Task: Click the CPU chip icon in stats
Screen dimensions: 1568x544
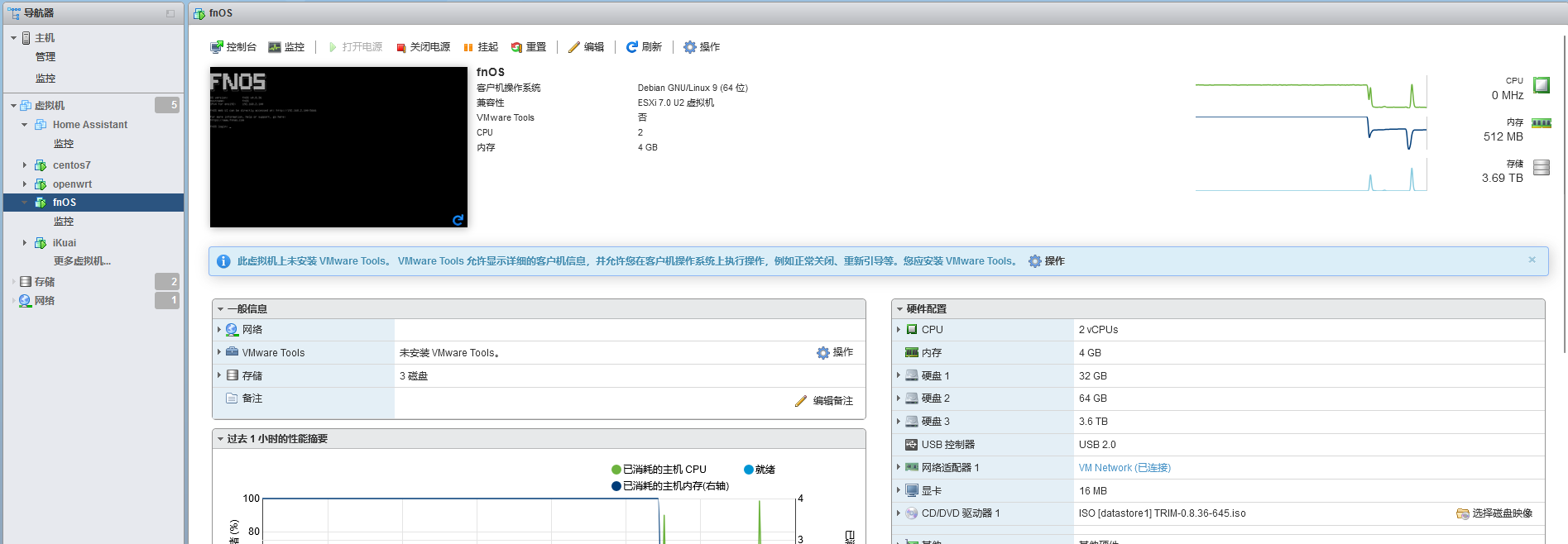Action: [1542, 84]
